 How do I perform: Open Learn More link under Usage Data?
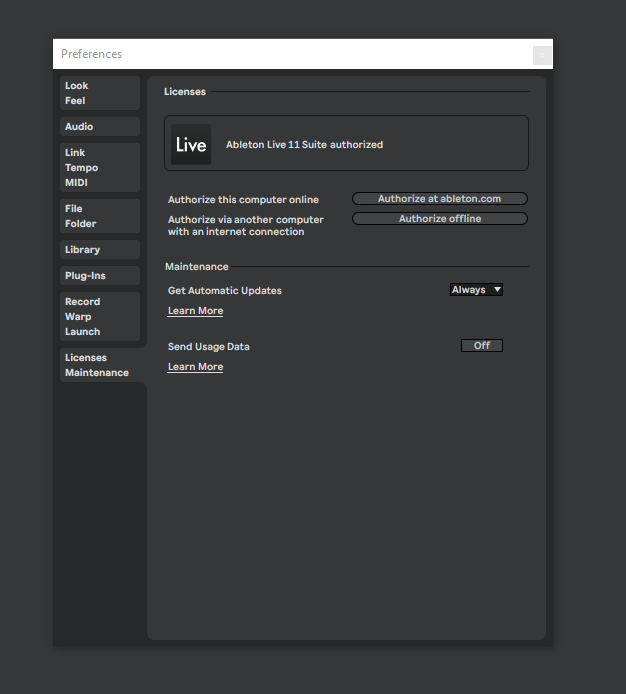click(x=195, y=367)
